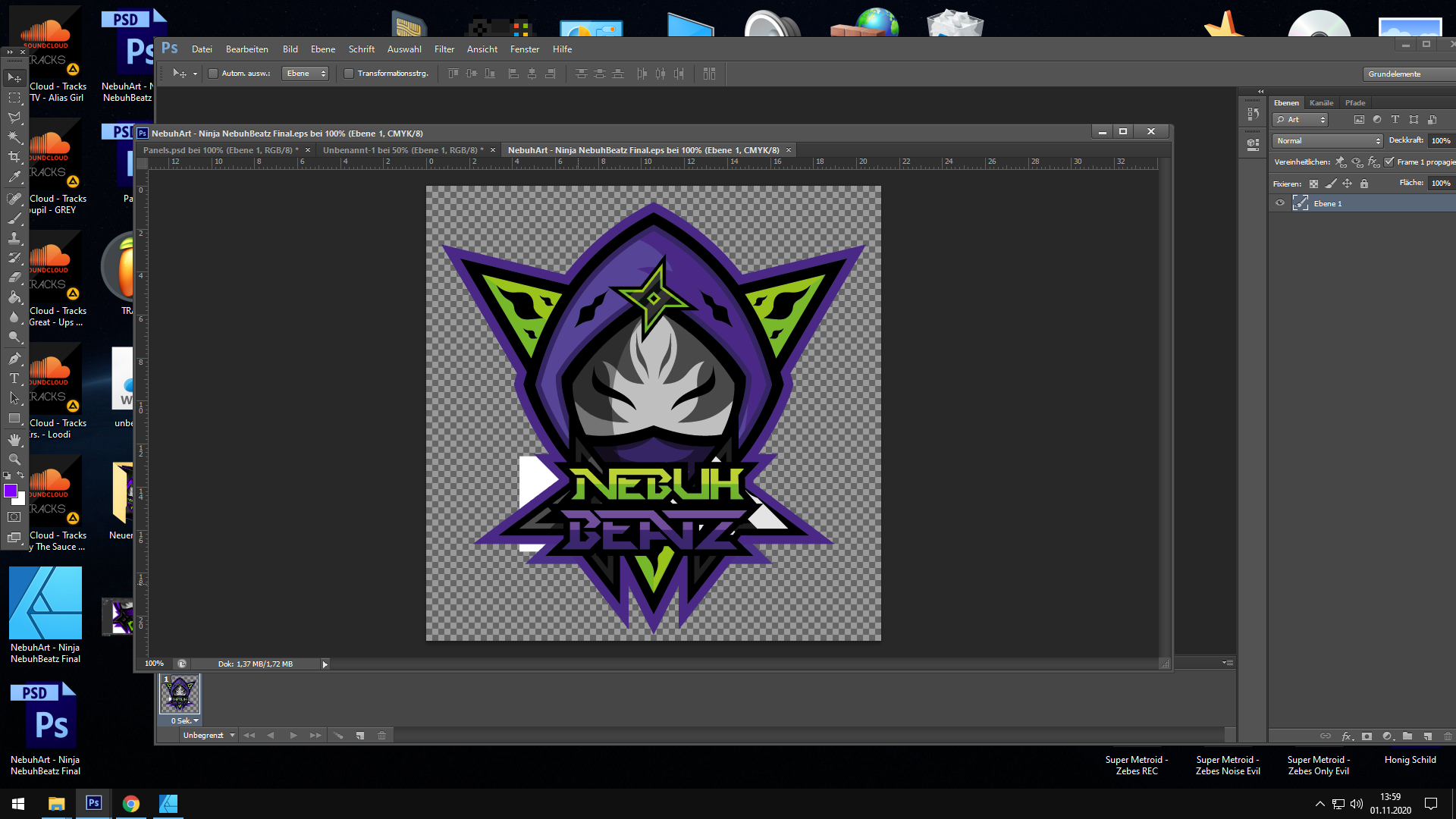Select the Blur tool

[x=14, y=317]
